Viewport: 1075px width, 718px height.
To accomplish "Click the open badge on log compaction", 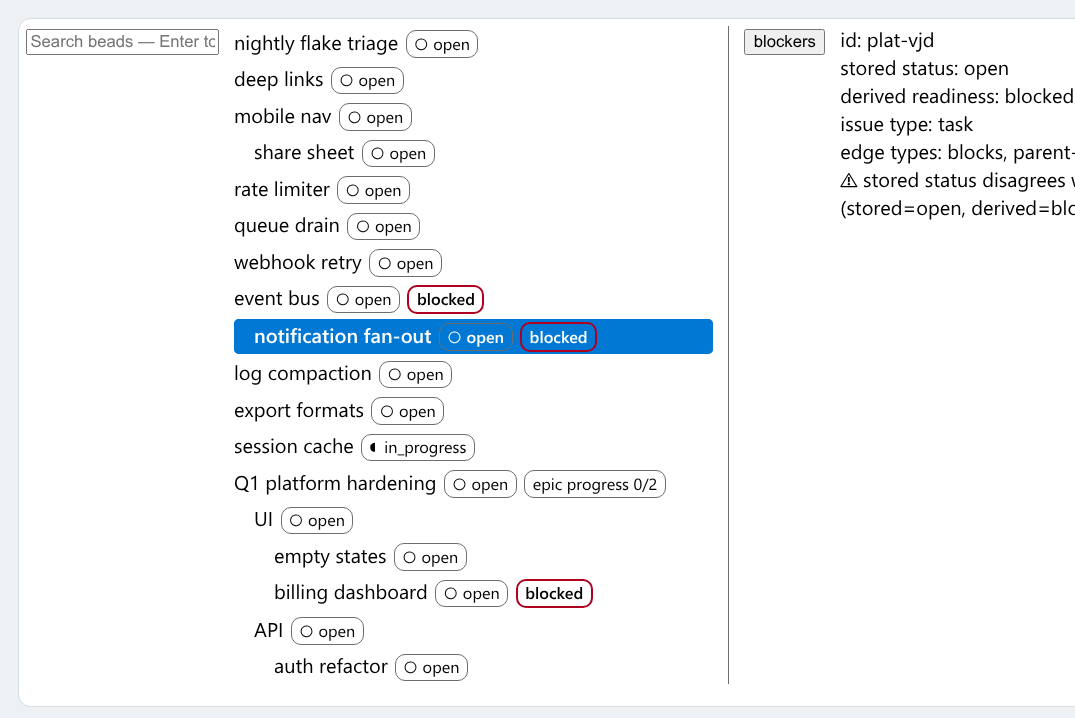I will (415, 374).
